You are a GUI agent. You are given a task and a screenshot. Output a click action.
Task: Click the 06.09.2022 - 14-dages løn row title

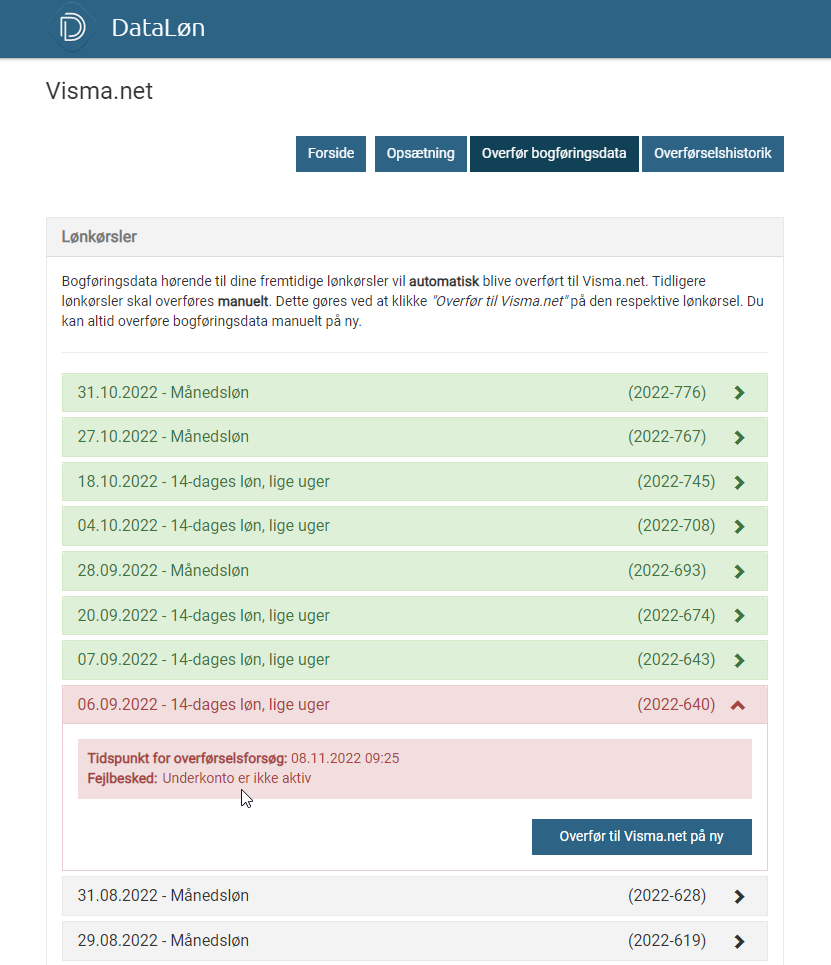click(203, 705)
